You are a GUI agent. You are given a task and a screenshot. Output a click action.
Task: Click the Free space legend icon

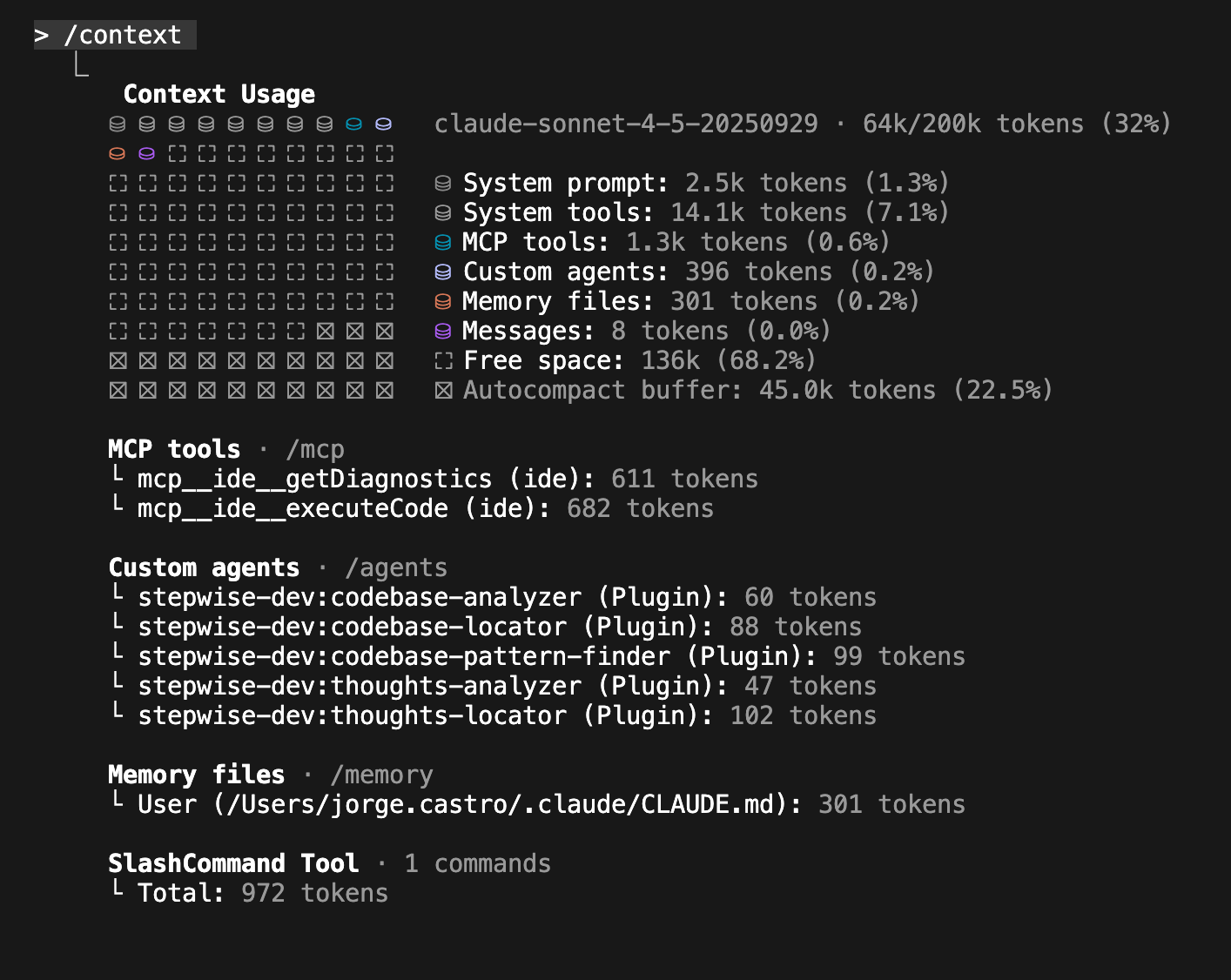tap(443, 361)
